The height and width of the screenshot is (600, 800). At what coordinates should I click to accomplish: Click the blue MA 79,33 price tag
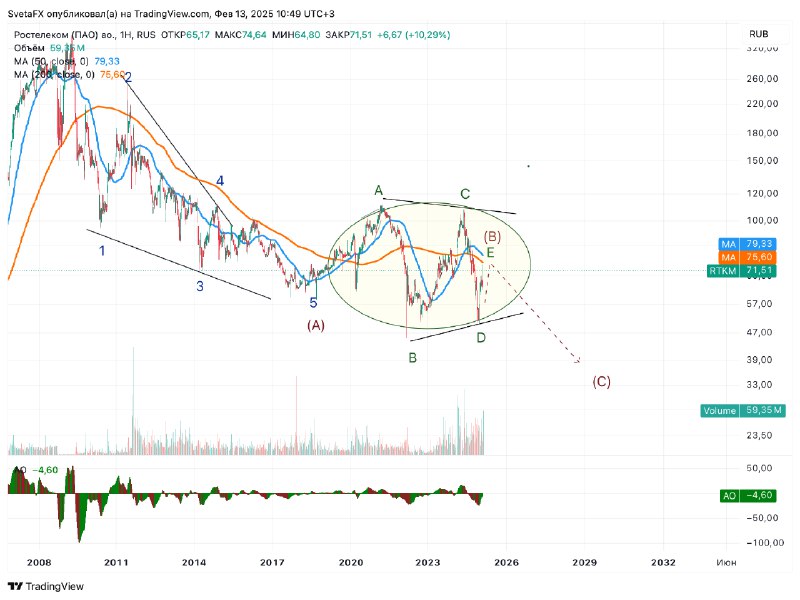(747, 244)
